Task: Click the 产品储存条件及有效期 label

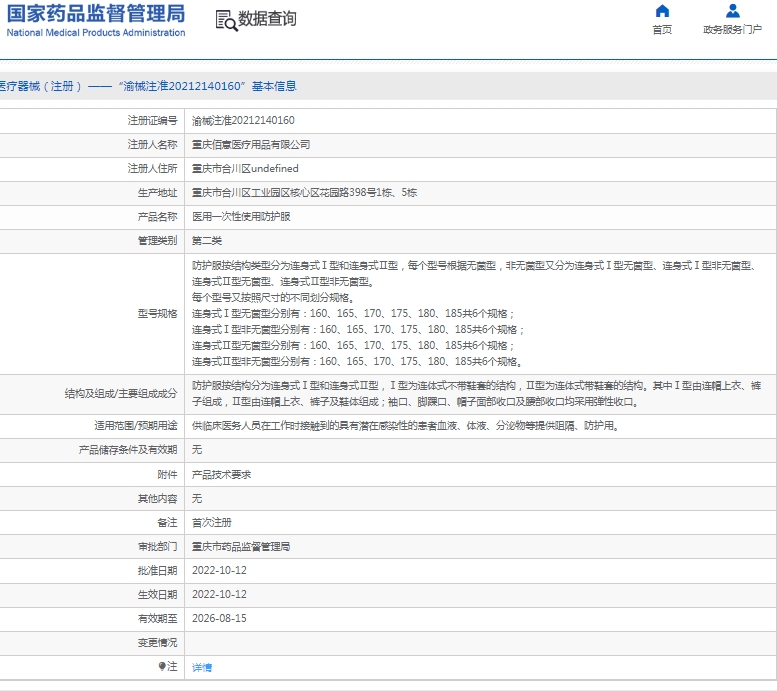Action: tap(128, 450)
